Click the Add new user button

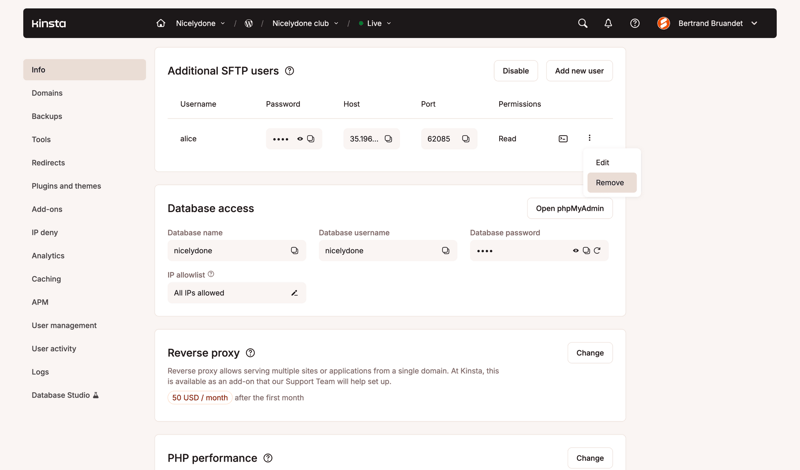point(579,71)
